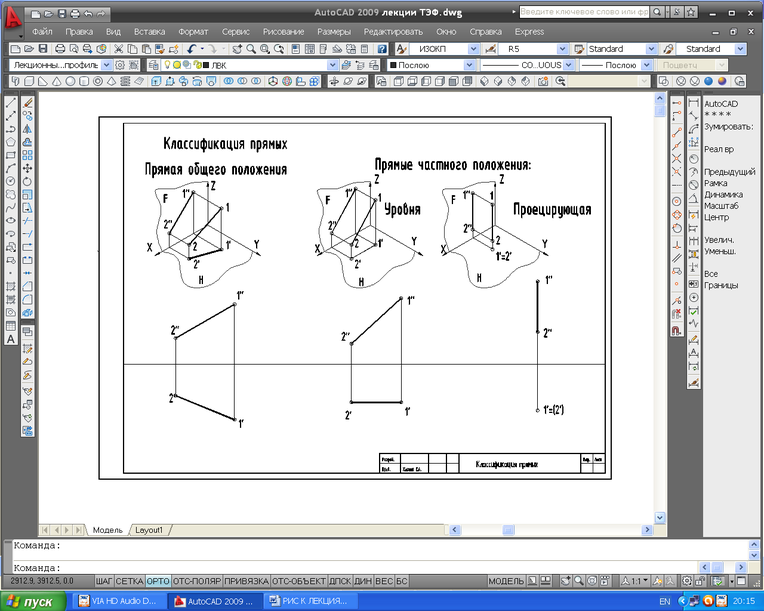Click the пуск Start button
Viewport: 764px width, 611px height.
33,601
